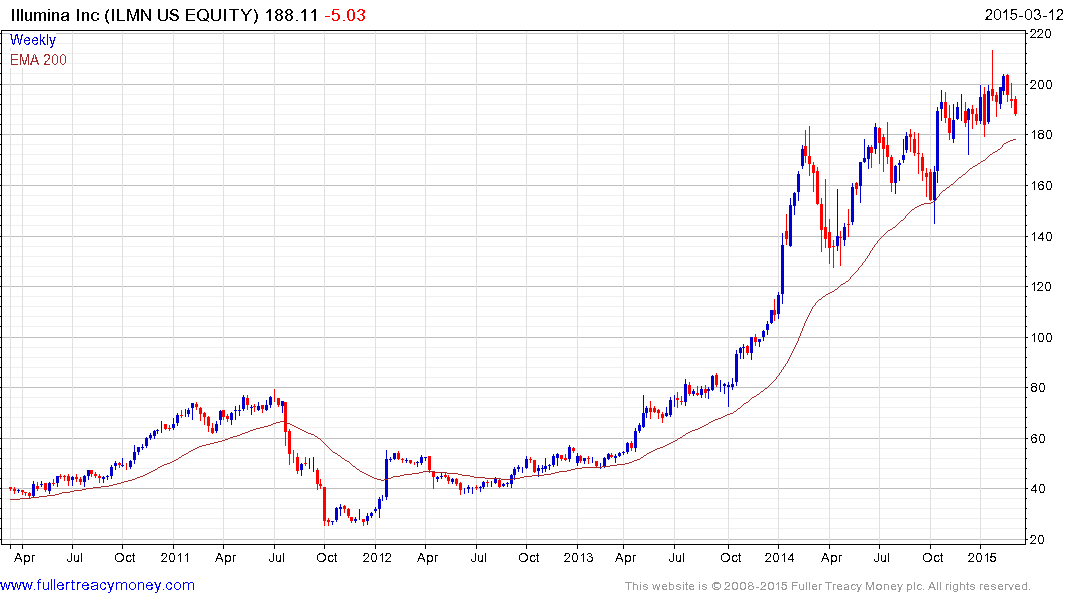
Task: Click the 220 price axis label
Action: [1041, 34]
